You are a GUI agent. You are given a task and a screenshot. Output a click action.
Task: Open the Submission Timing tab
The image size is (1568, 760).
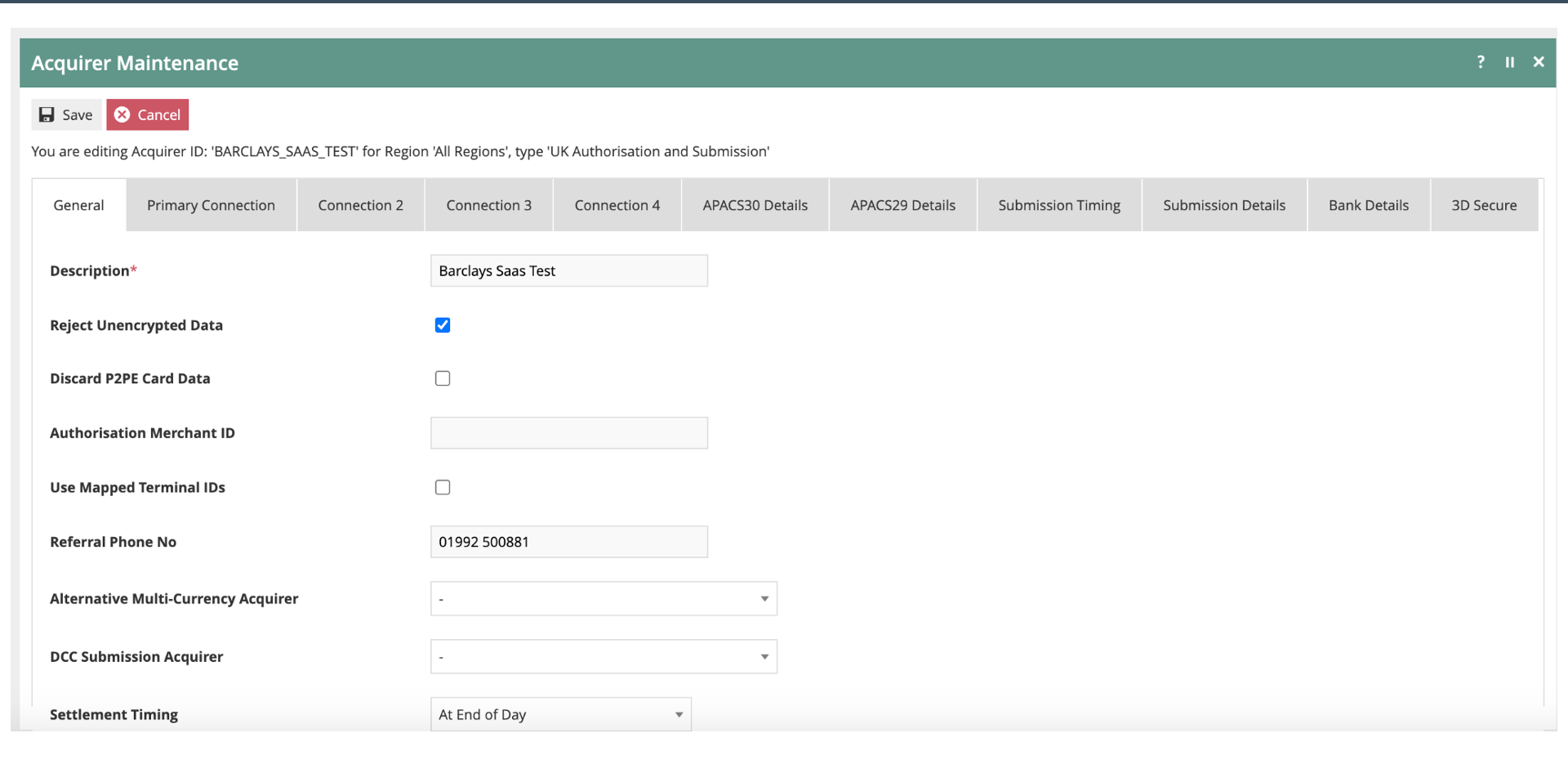coord(1058,205)
